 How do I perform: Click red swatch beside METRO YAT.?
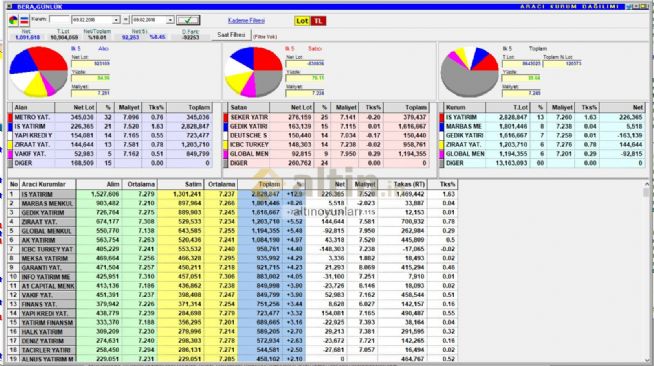click(10, 117)
